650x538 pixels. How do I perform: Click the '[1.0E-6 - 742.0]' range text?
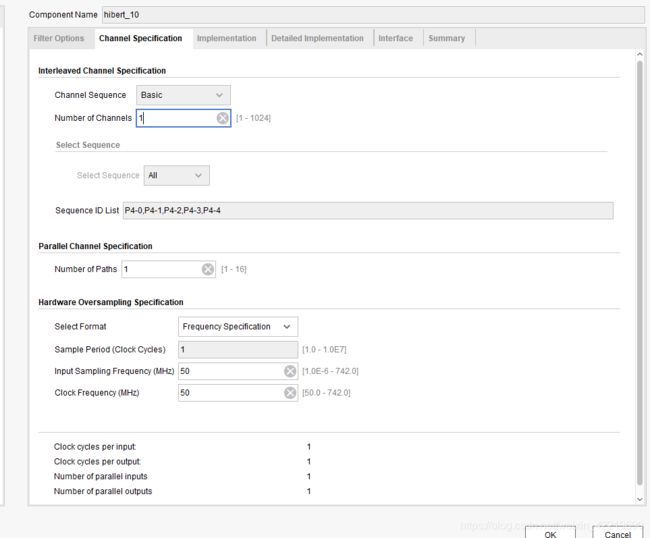coord(330,371)
